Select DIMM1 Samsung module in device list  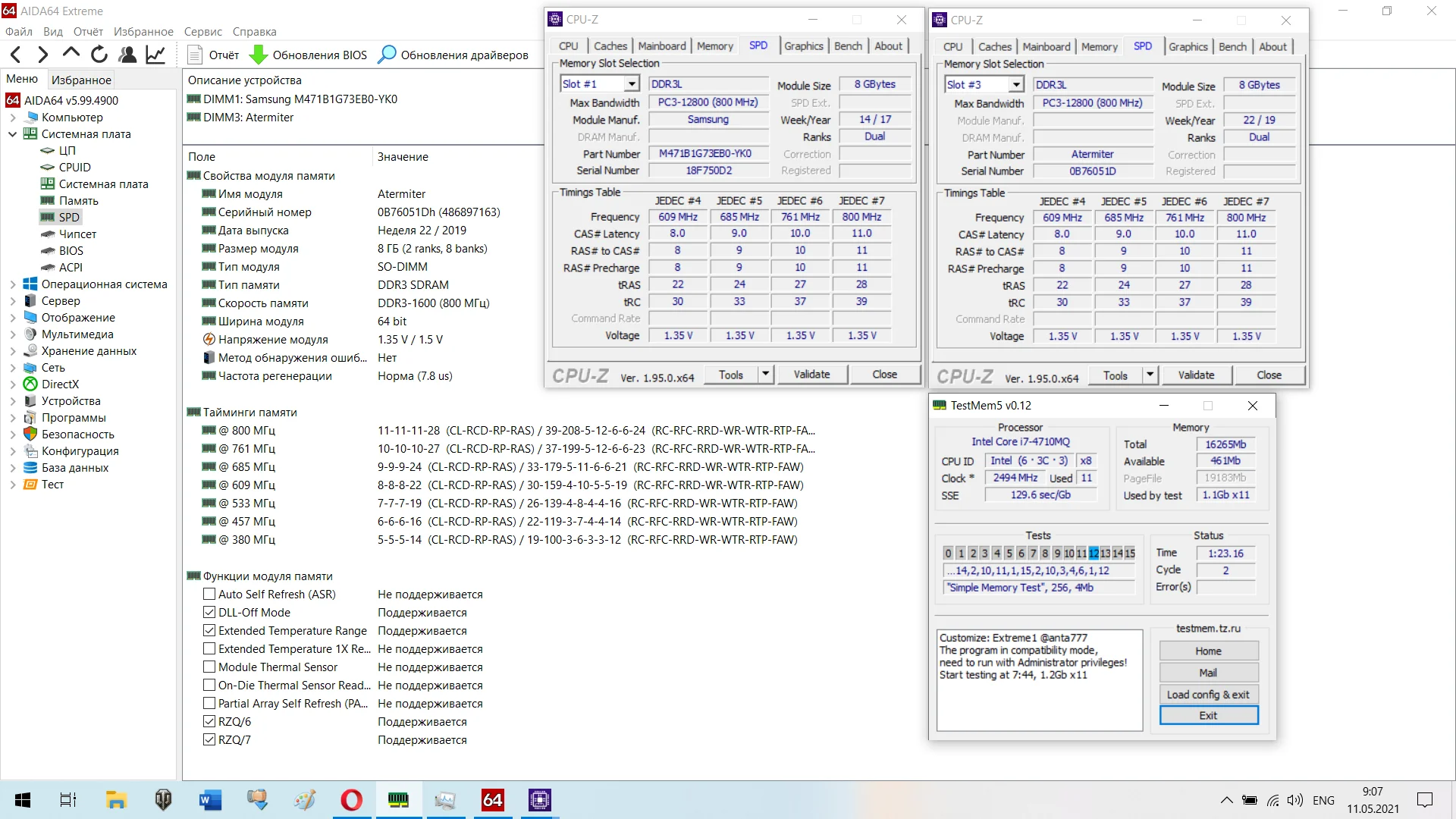click(x=300, y=99)
